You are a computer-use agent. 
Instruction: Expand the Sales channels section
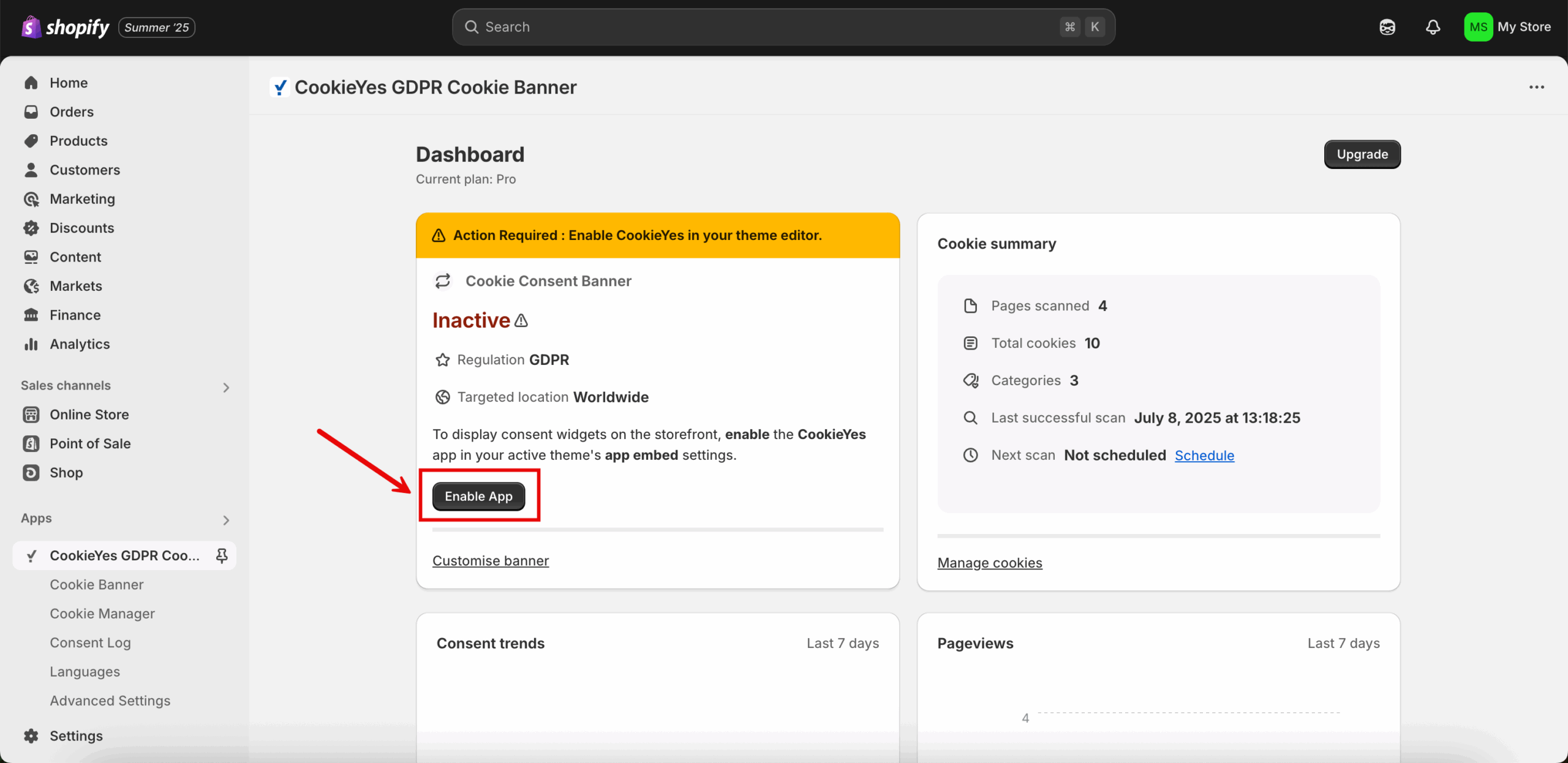click(225, 387)
